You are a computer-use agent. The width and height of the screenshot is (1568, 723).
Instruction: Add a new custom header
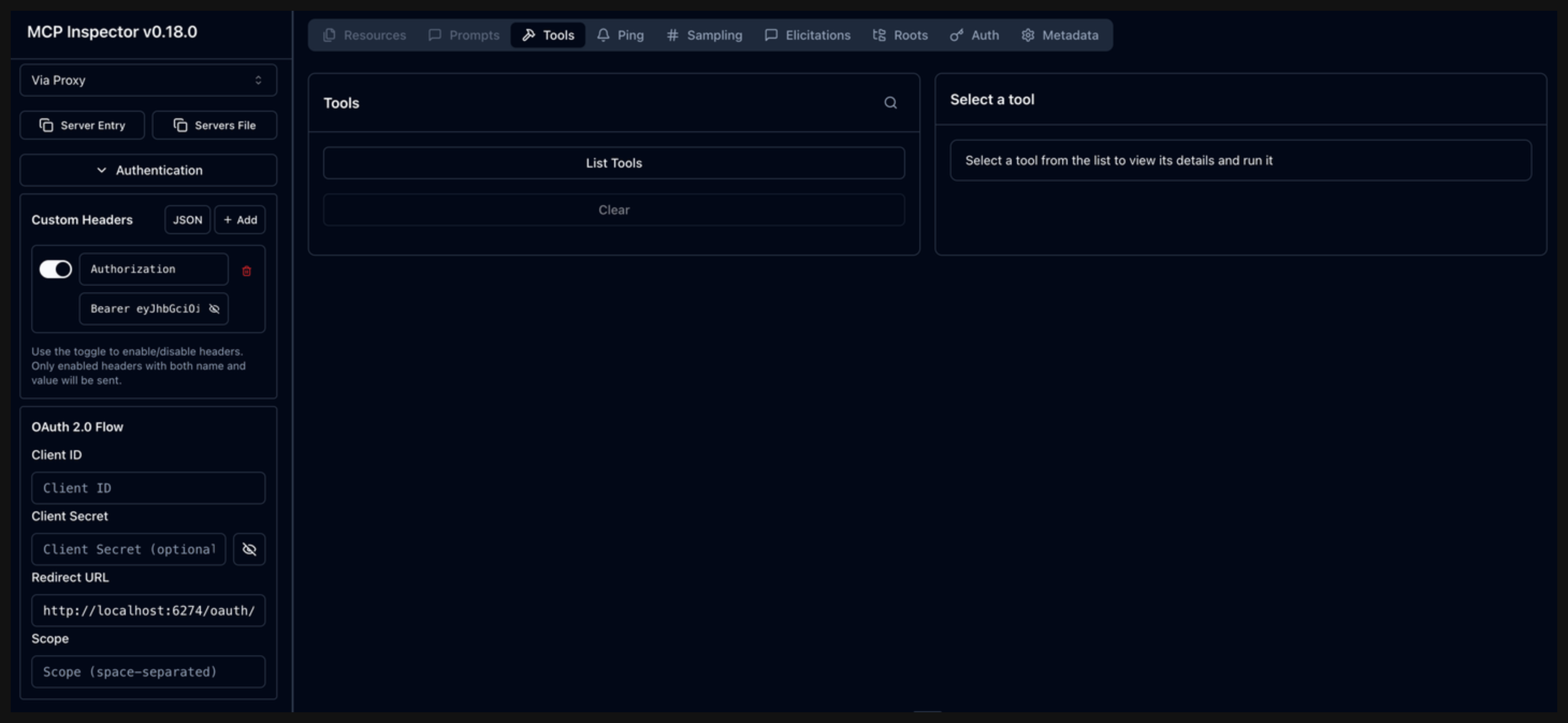[x=240, y=220]
